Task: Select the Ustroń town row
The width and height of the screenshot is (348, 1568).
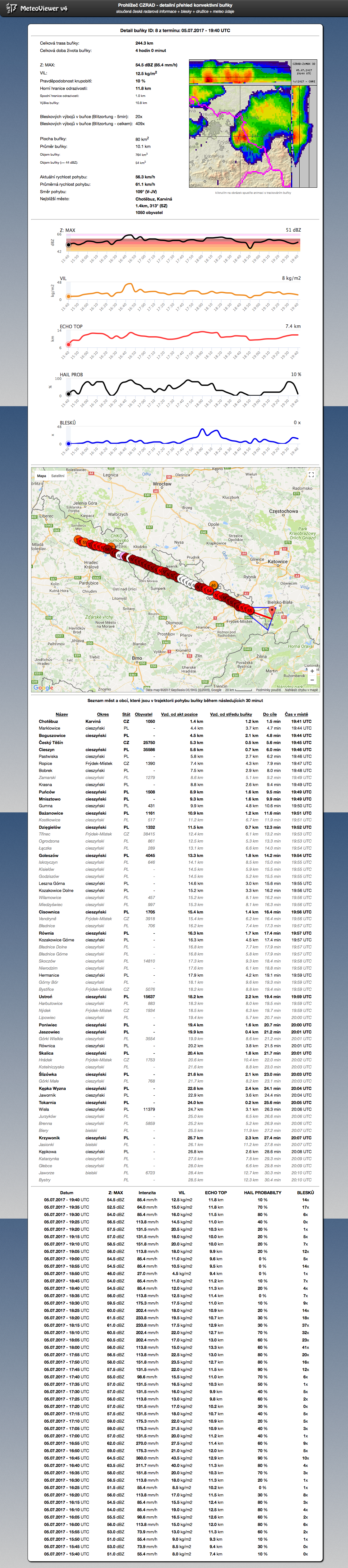Action: pos(175,997)
